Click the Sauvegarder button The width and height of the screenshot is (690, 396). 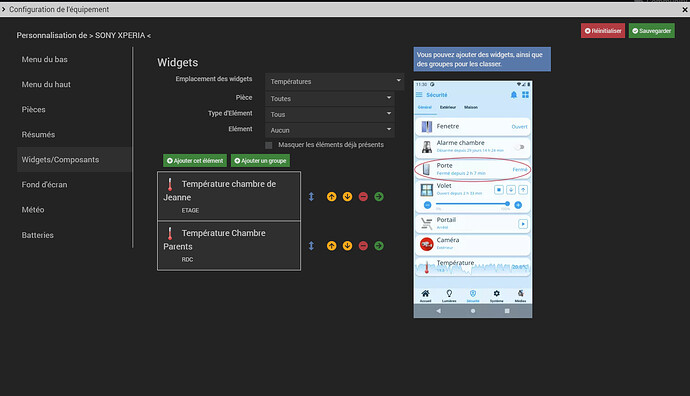pos(652,31)
